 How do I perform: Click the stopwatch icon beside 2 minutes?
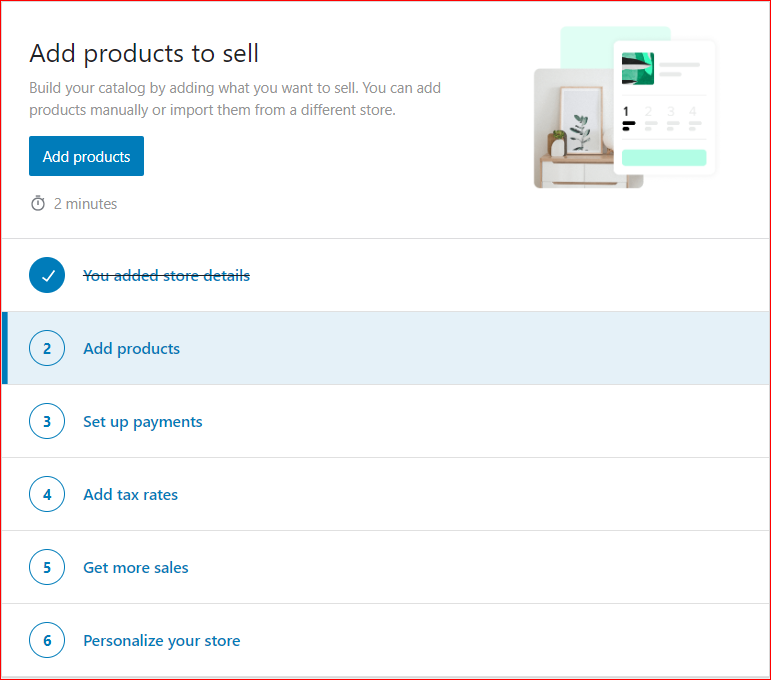pos(38,204)
